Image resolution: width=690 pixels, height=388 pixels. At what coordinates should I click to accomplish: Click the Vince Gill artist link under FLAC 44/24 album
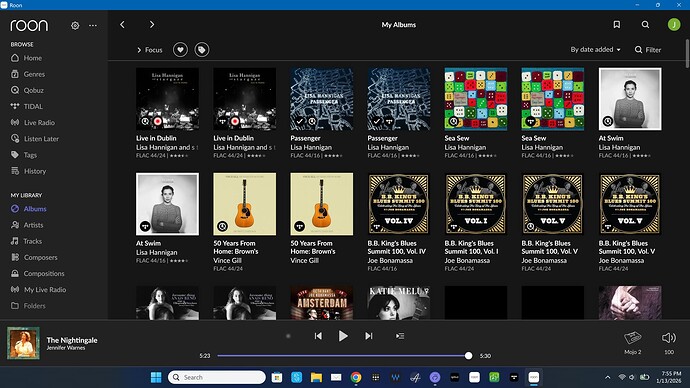(228, 260)
